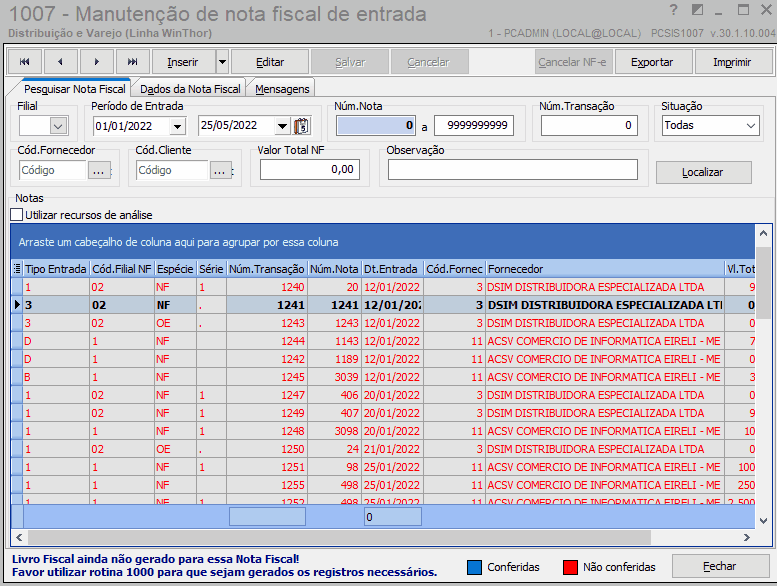Screen dimensions: 777x586
Task: Click the Núm.Nota start field
Action: (x=376, y=125)
